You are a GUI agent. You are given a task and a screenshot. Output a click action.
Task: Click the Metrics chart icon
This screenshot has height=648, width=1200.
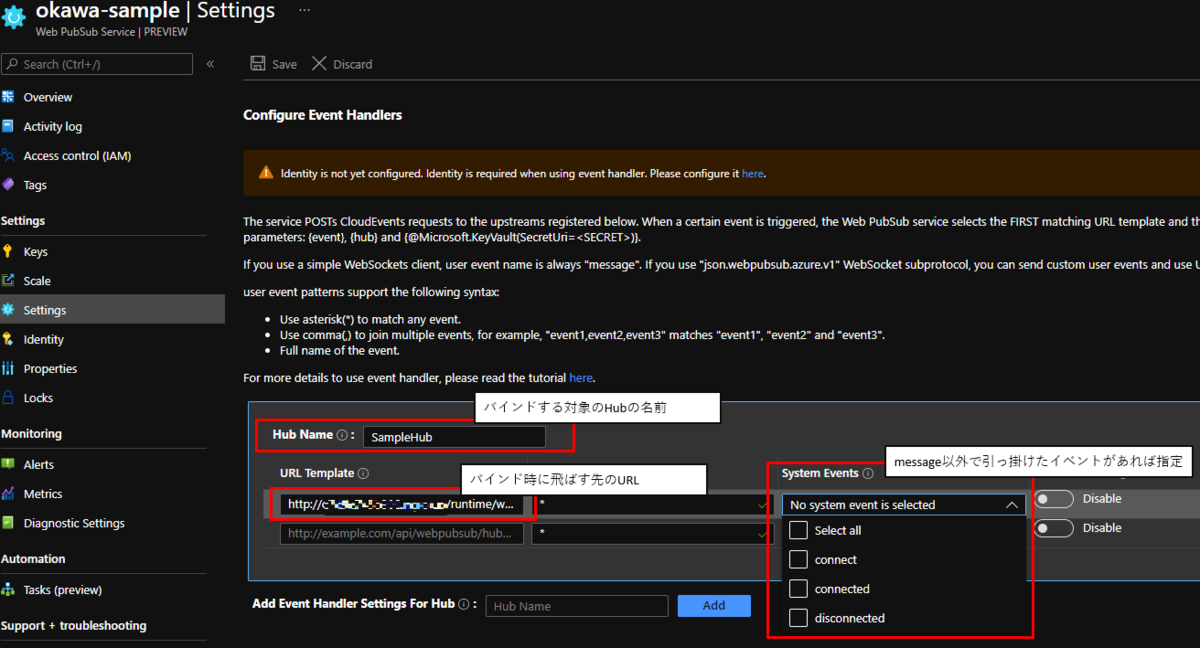(x=9, y=493)
